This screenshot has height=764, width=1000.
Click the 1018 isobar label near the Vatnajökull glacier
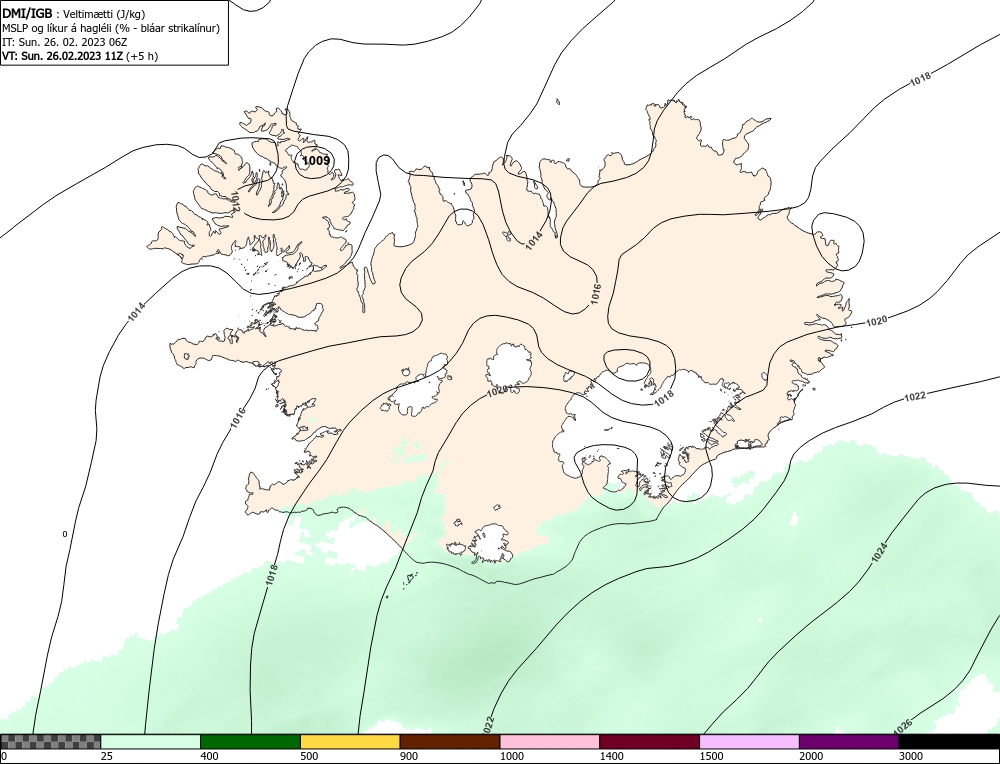click(x=664, y=397)
